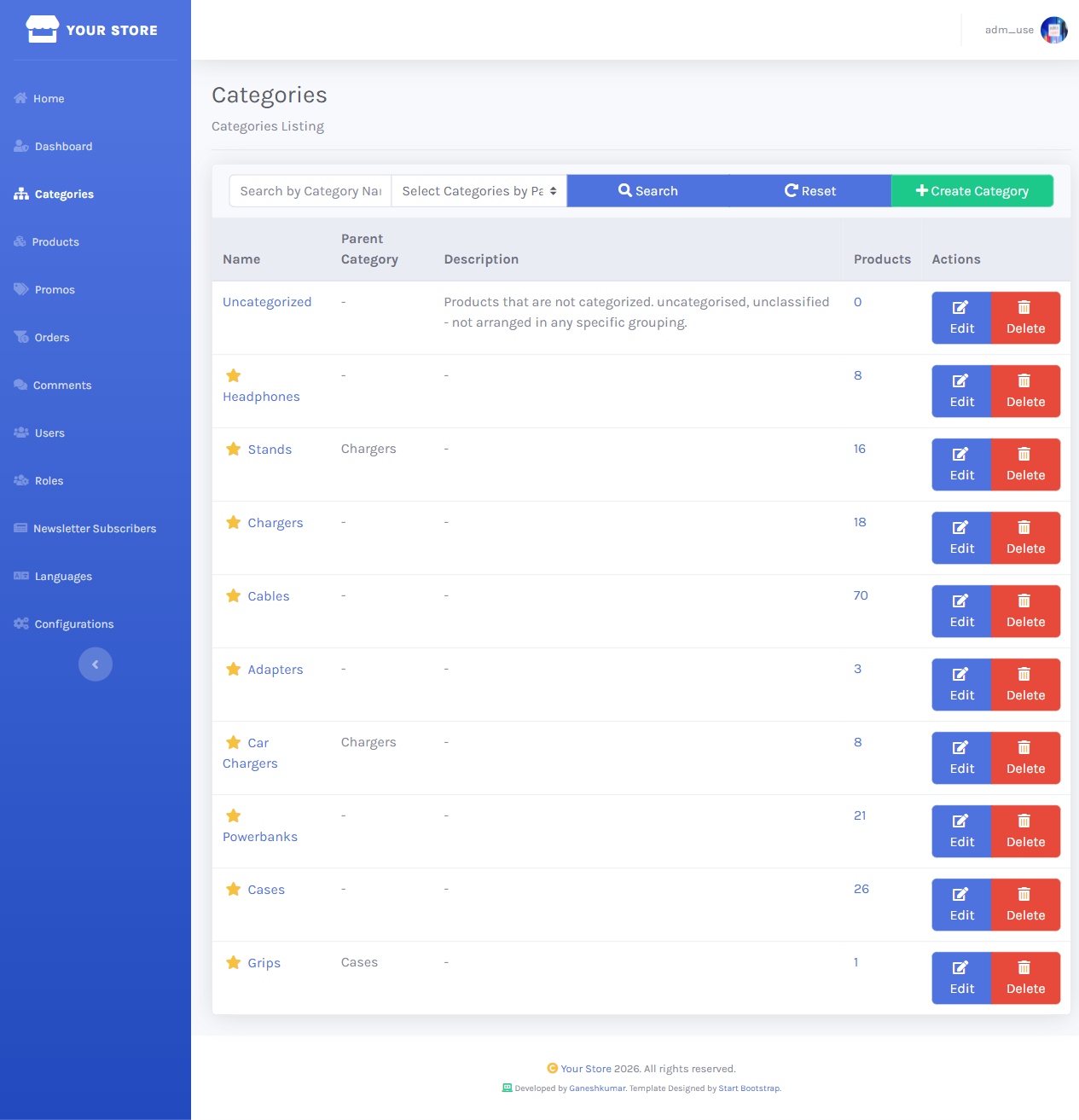Edit the Cases category row
Screen dimensions: 1079x1120
[x=961, y=905]
